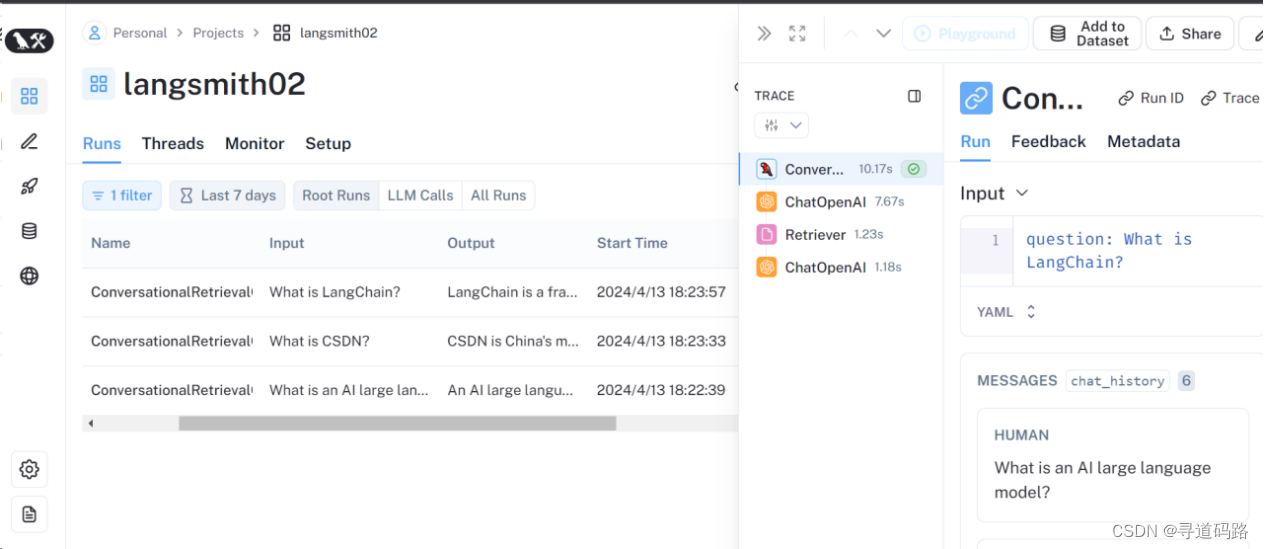1264x549 pixels.
Task: Open the settings gear icon in sidebar
Action: 29,469
